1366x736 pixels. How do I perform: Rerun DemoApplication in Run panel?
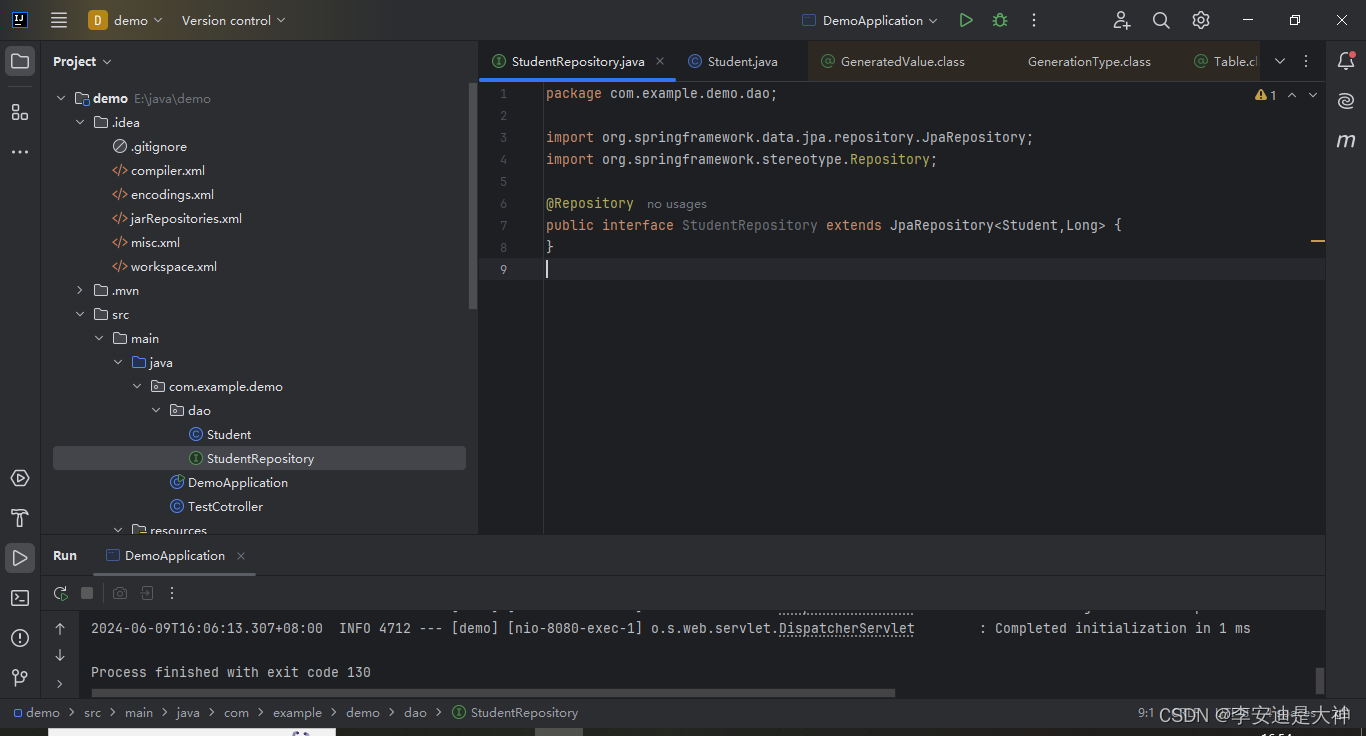(61, 593)
